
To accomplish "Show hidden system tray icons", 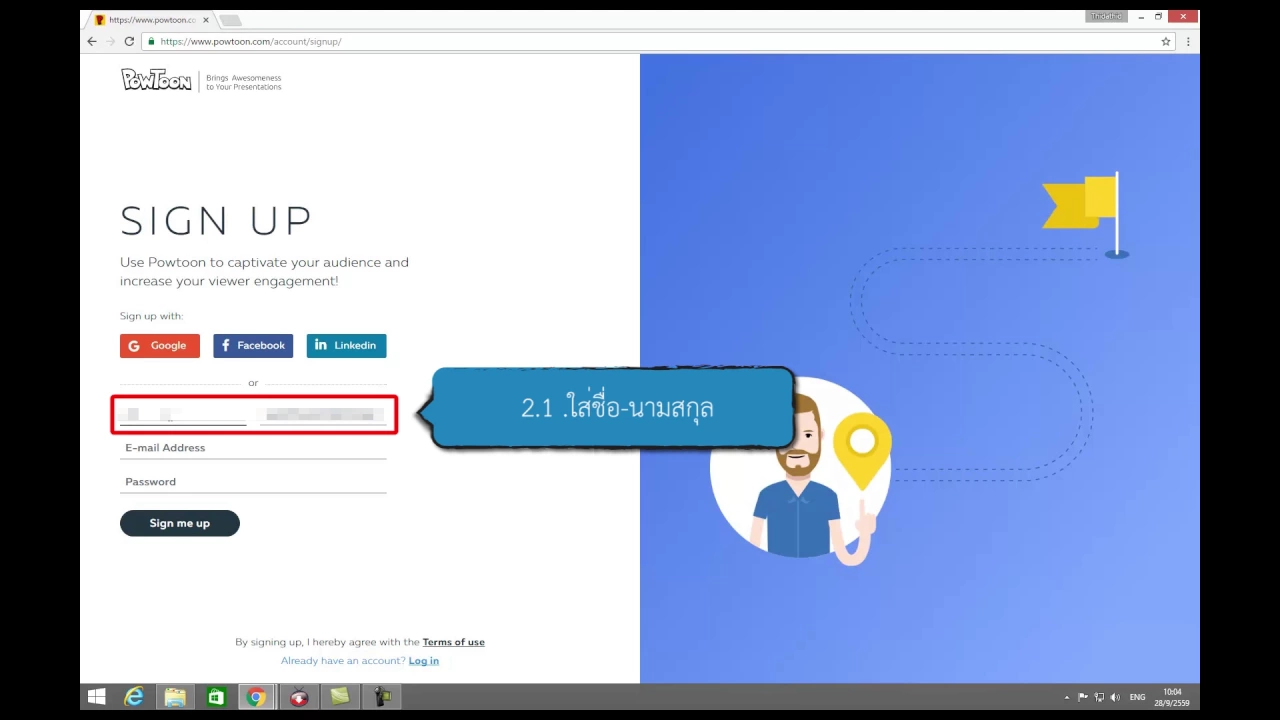I will pyautogui.click(x=1067, y=697).
